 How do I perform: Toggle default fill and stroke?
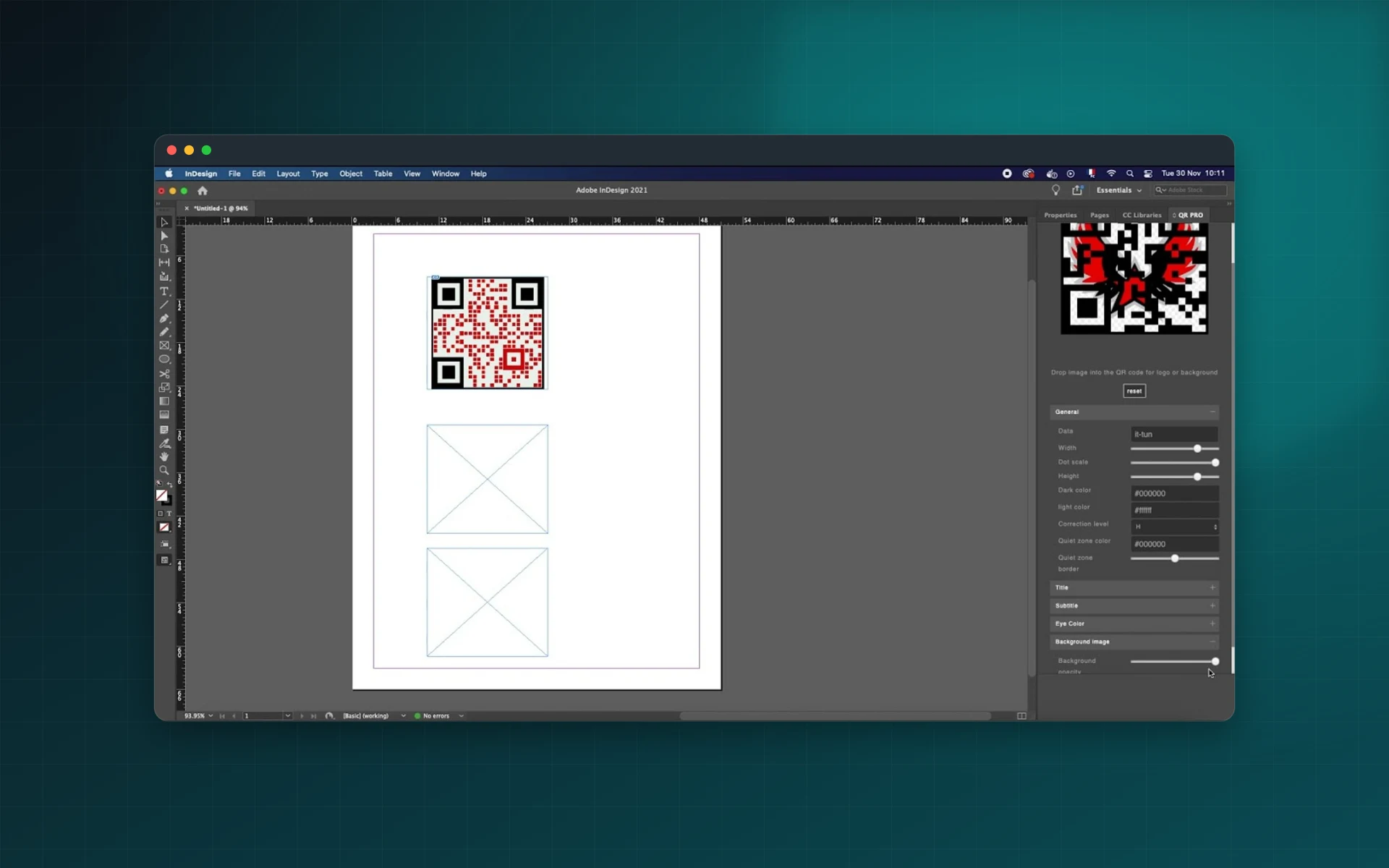tap(159, 484)
